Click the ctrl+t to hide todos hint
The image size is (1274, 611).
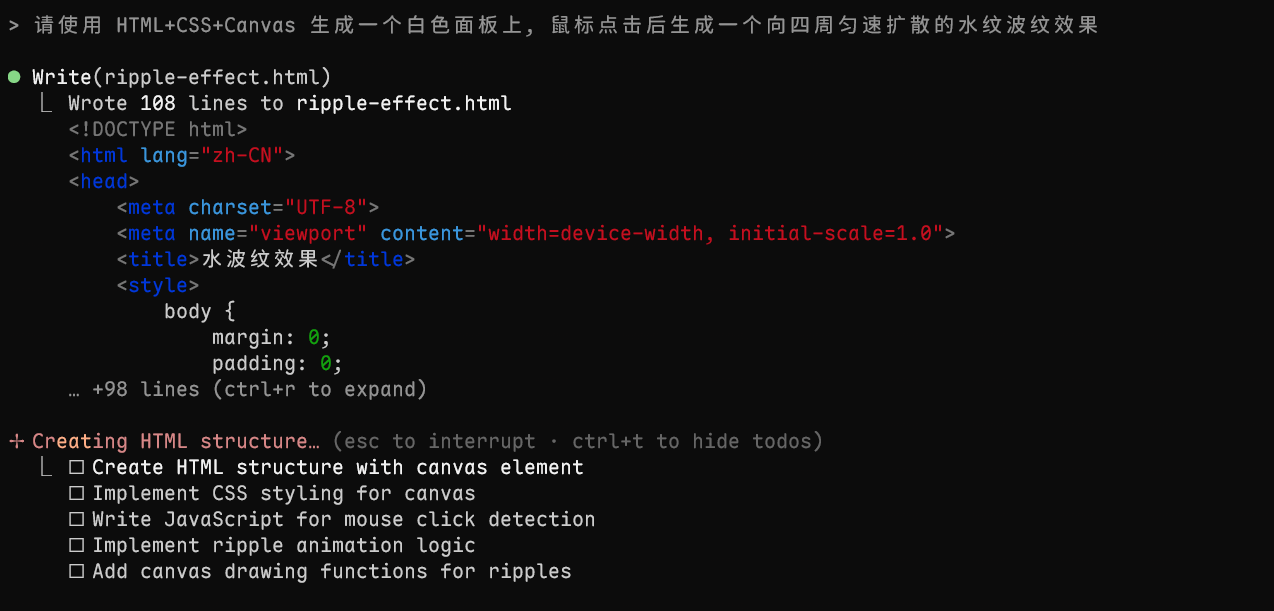click(x=738, y=441)
